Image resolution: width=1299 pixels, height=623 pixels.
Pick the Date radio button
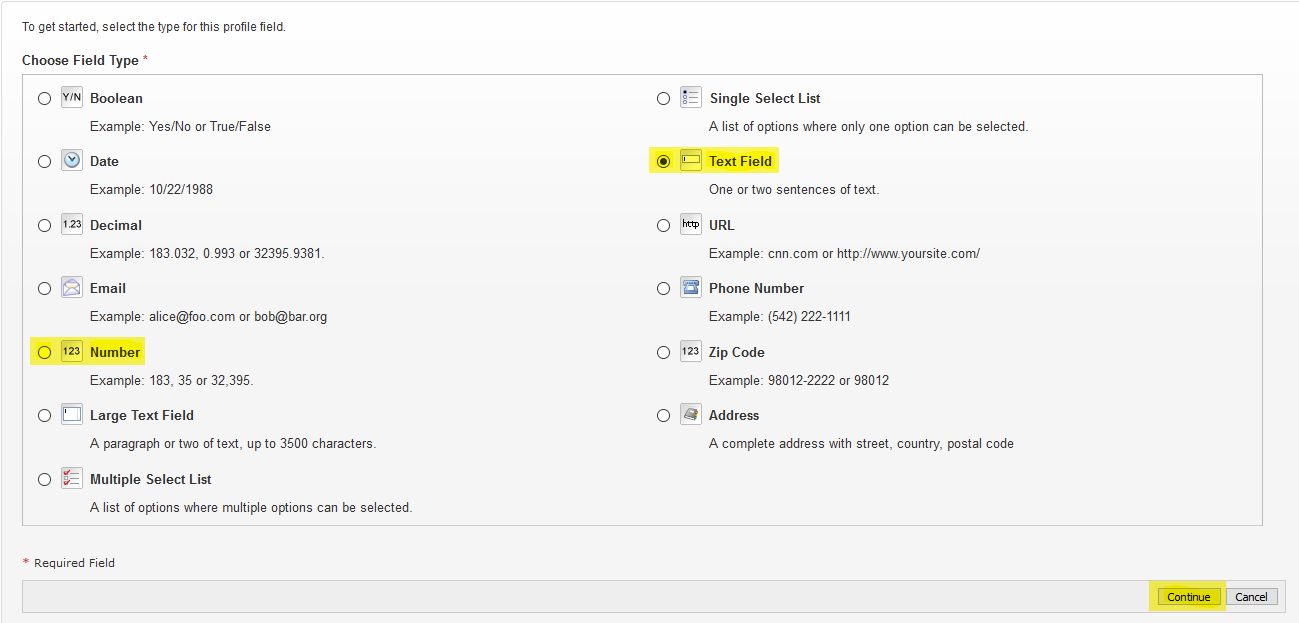[x=44, y=162]
